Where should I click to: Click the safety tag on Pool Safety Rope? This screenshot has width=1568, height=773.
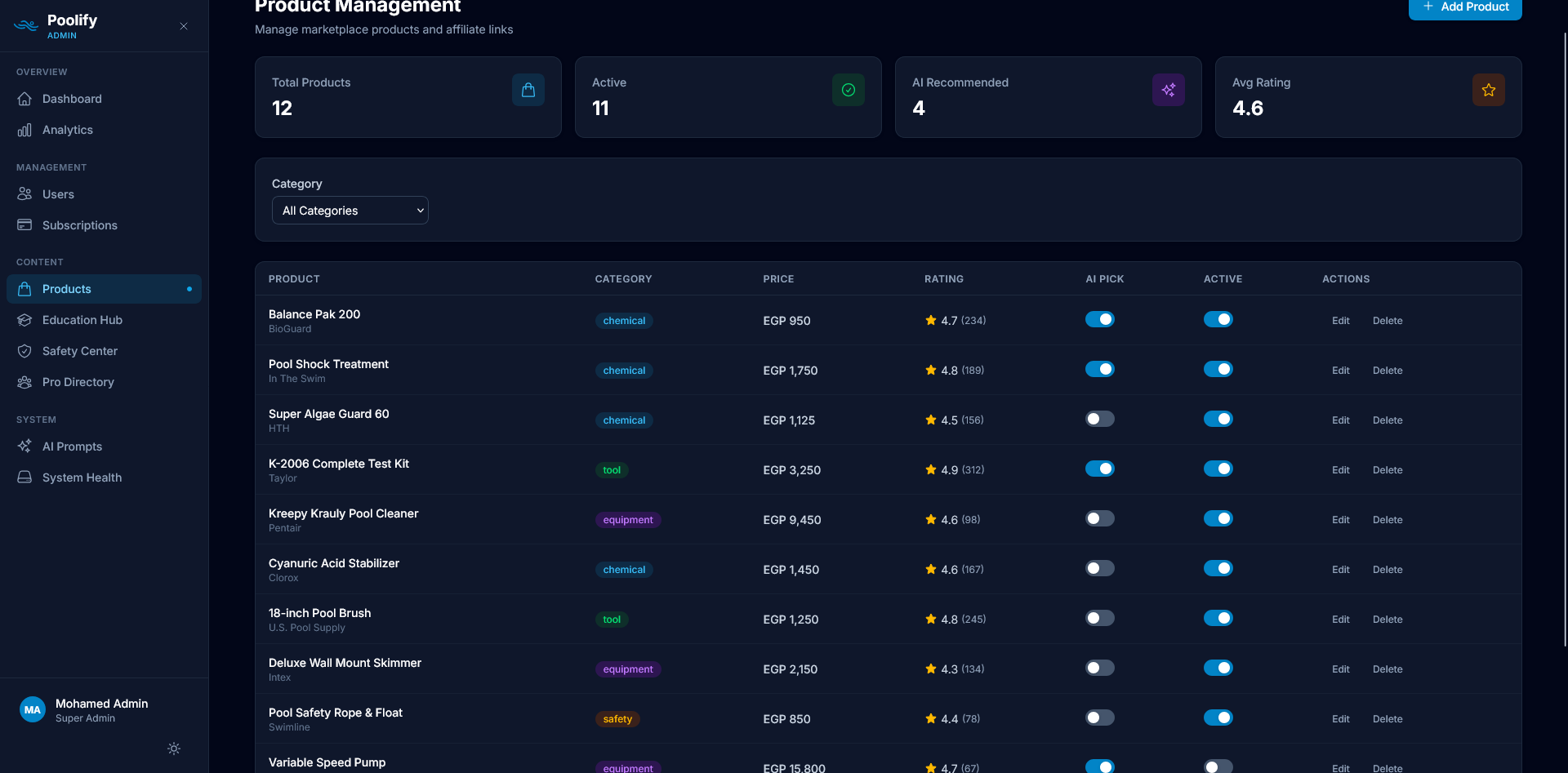point(617,719)
